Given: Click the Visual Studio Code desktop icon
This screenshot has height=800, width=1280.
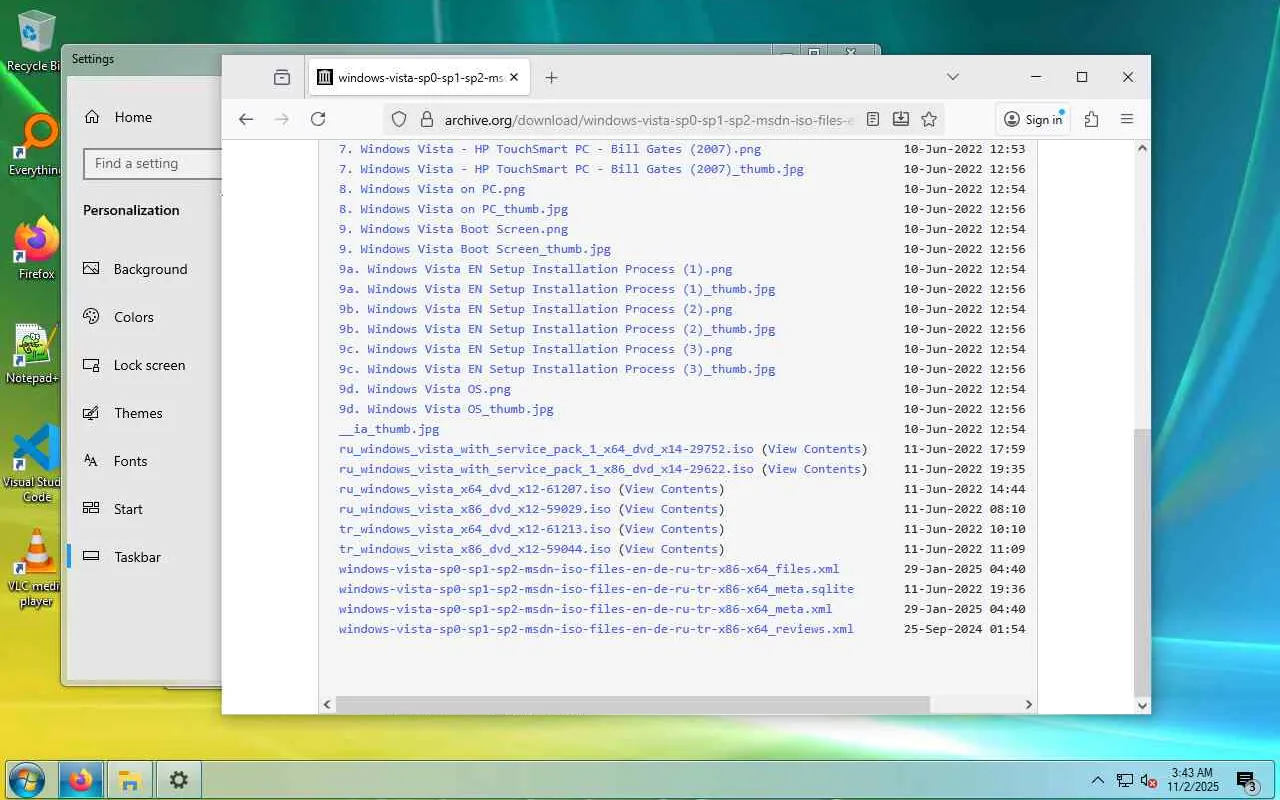Looking at the screenshot, I should [x=34, y=463].
